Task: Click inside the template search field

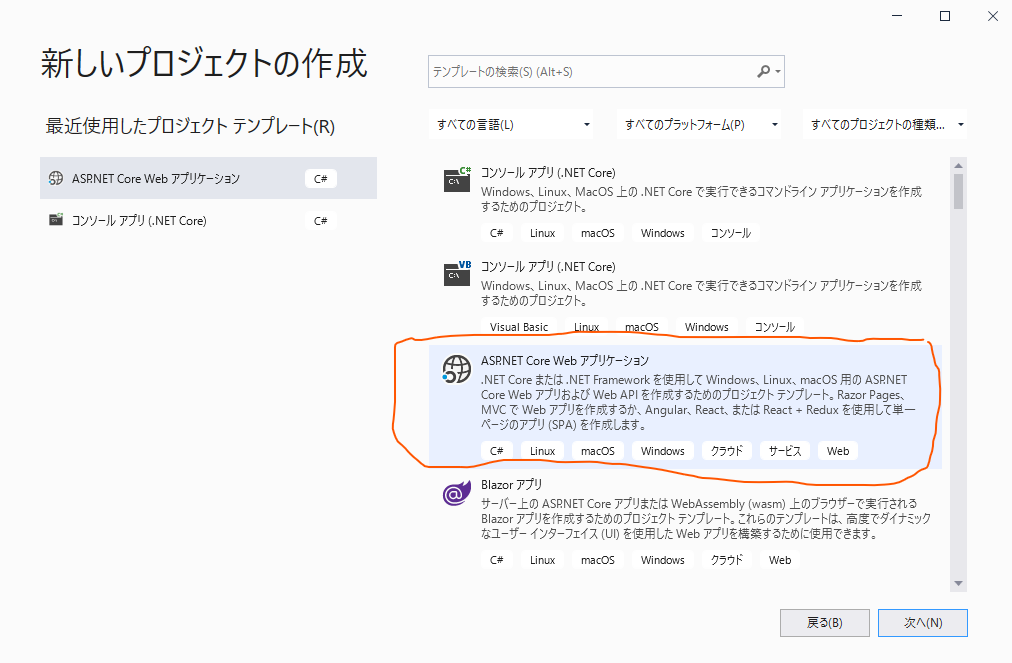Action: tap(580, 71)
